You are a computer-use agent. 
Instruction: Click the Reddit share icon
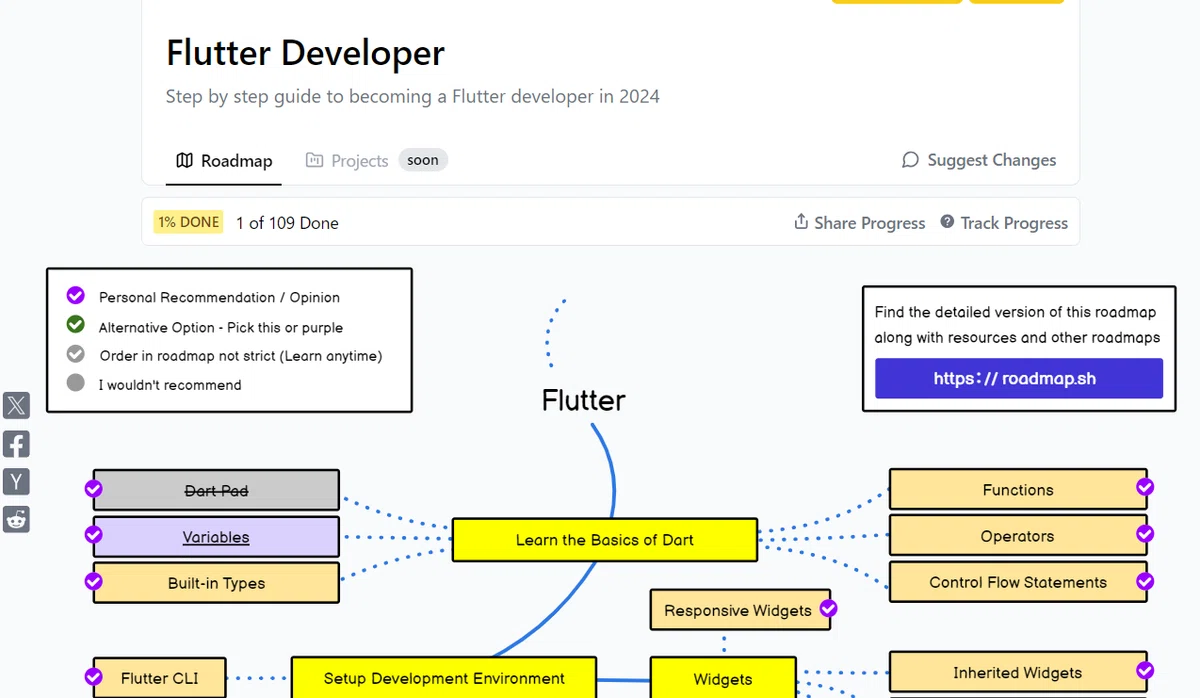pyautogui.click(x=16, y=519)
